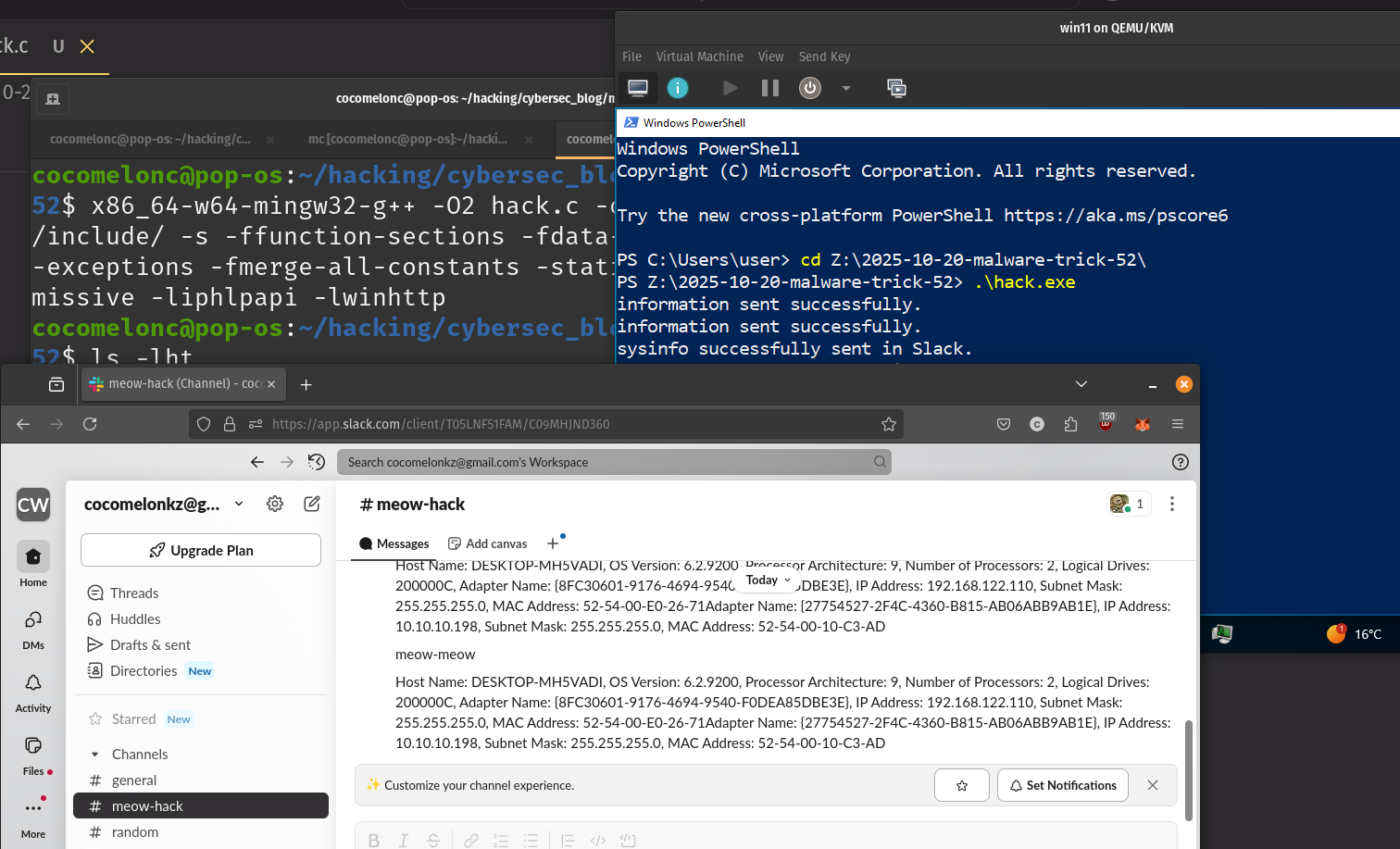This screenshot has width=1400, height=849.
Task: Open Activity in the Slack sidebar
Action: pyautogui.click(x=33, y=692)
